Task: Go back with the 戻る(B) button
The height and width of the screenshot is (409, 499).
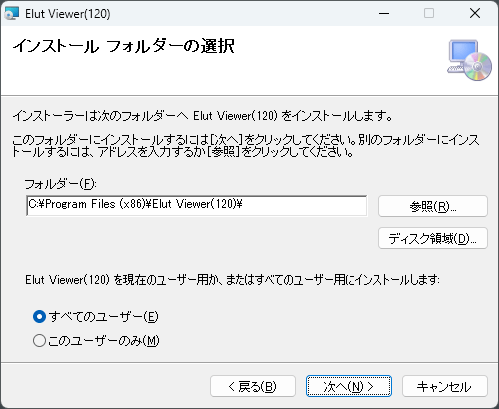Action: click(253, 386)
